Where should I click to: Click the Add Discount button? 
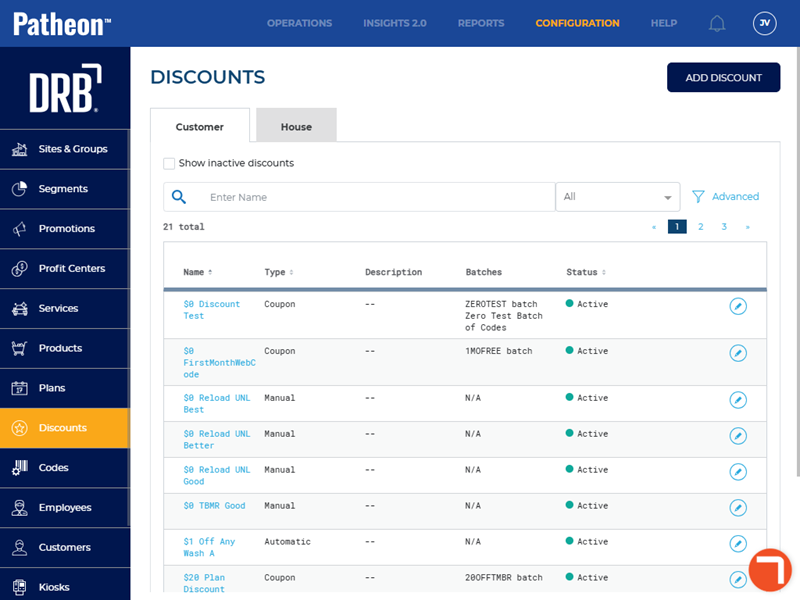723,78
